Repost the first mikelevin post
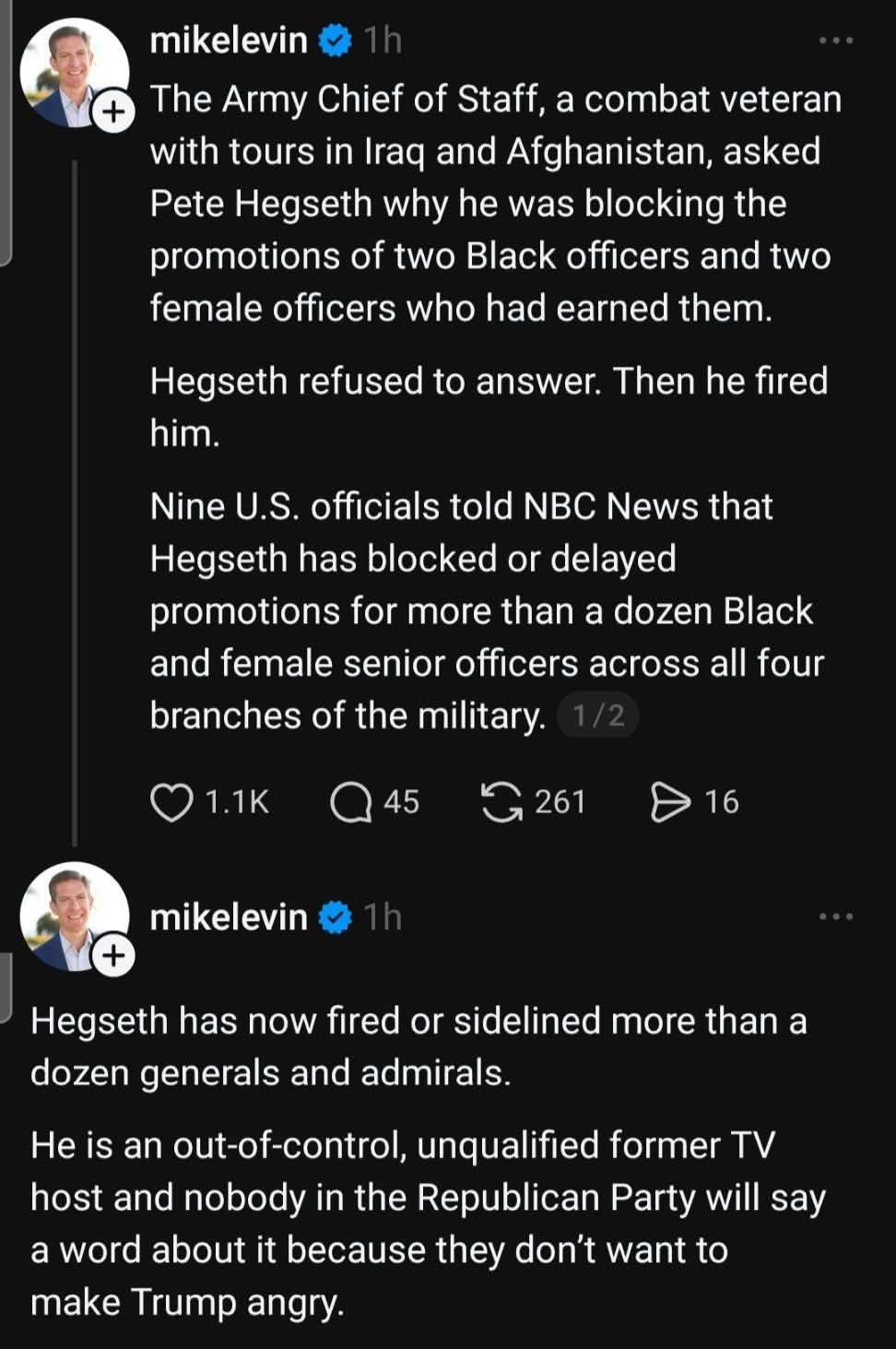896x1349 pixels. coord(501,801)
